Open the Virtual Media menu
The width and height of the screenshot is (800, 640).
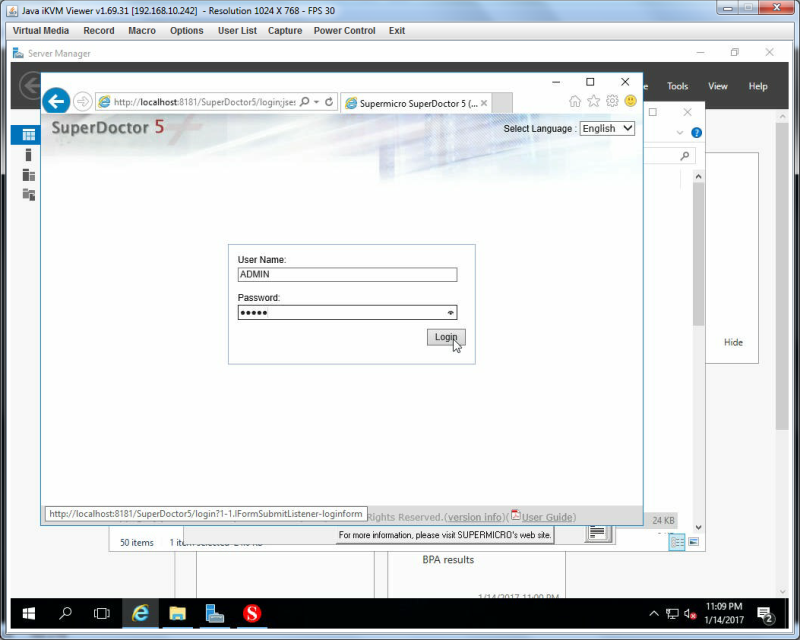click(41, 31)
